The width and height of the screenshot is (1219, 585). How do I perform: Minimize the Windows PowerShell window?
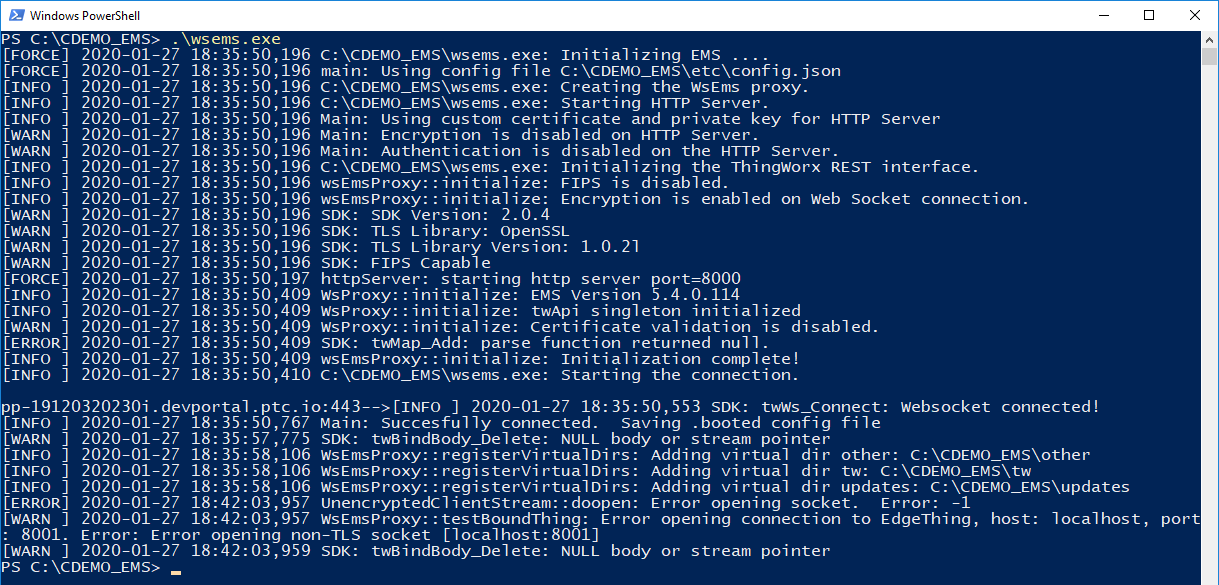pyautogui.click(x=1104, y=16)
